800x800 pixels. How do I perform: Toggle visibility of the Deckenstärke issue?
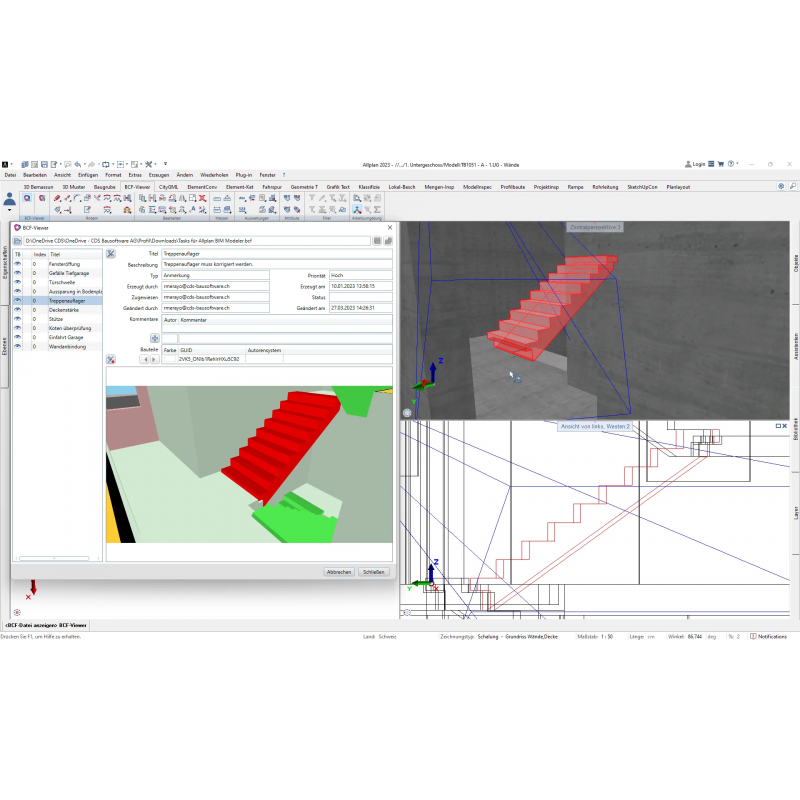click(x=16, y=310)
